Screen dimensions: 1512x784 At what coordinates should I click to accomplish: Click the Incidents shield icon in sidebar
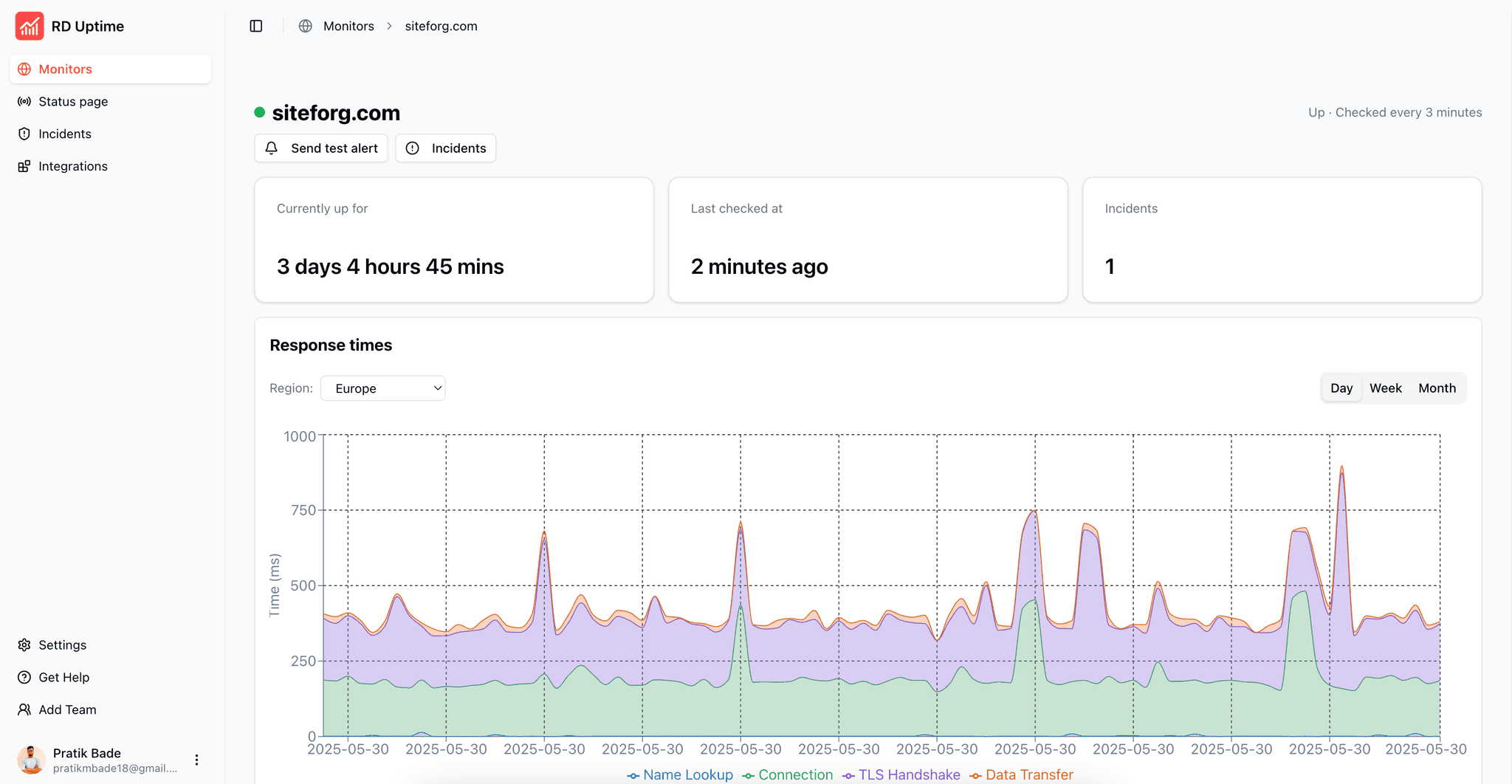tap(24, 134)
